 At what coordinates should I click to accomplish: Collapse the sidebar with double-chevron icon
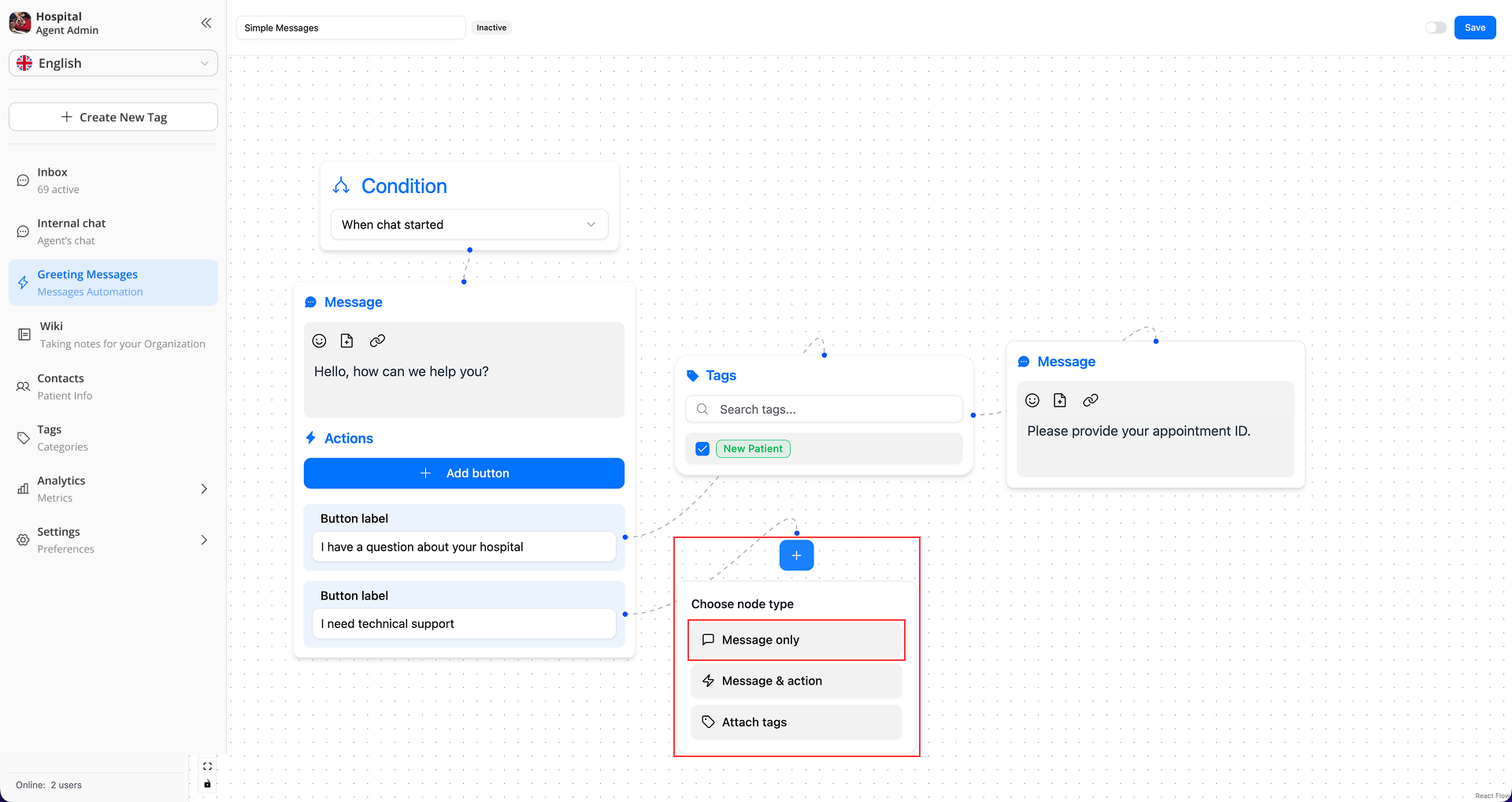[x=206, y=23]
